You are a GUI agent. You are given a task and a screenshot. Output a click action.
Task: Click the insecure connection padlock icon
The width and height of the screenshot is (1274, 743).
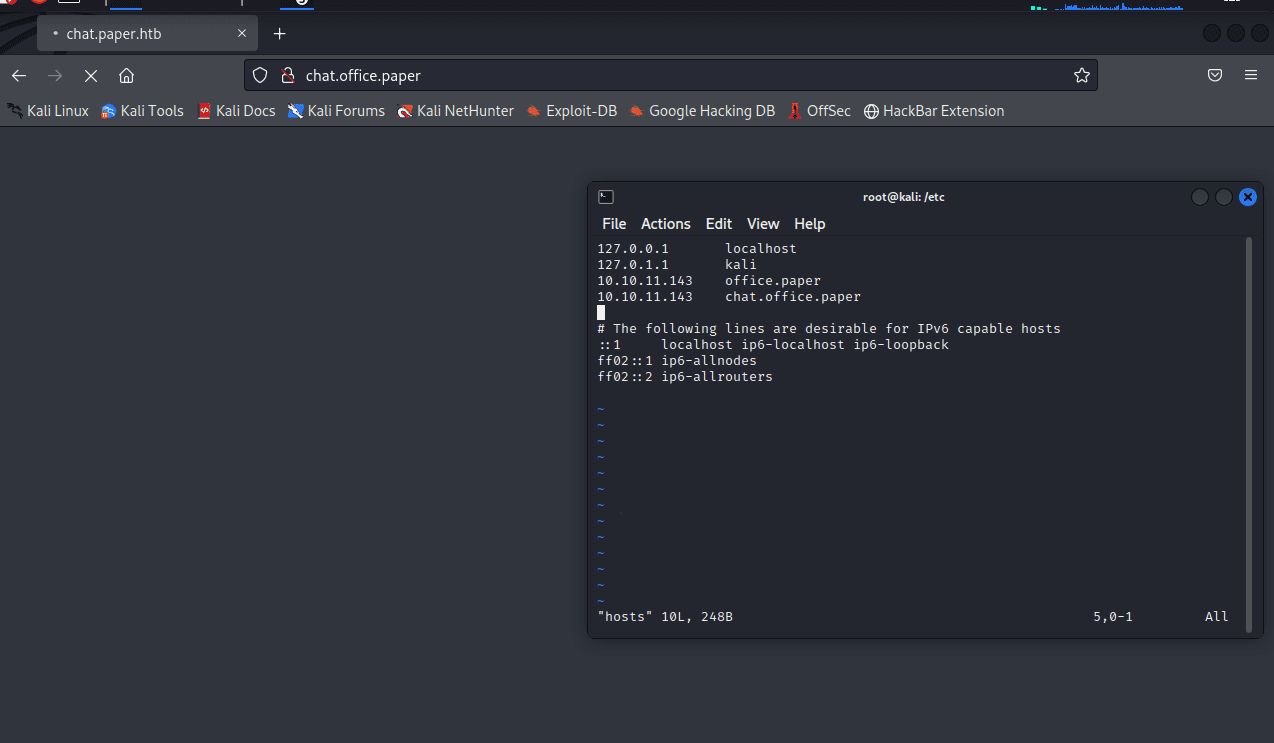pos(287,76)
